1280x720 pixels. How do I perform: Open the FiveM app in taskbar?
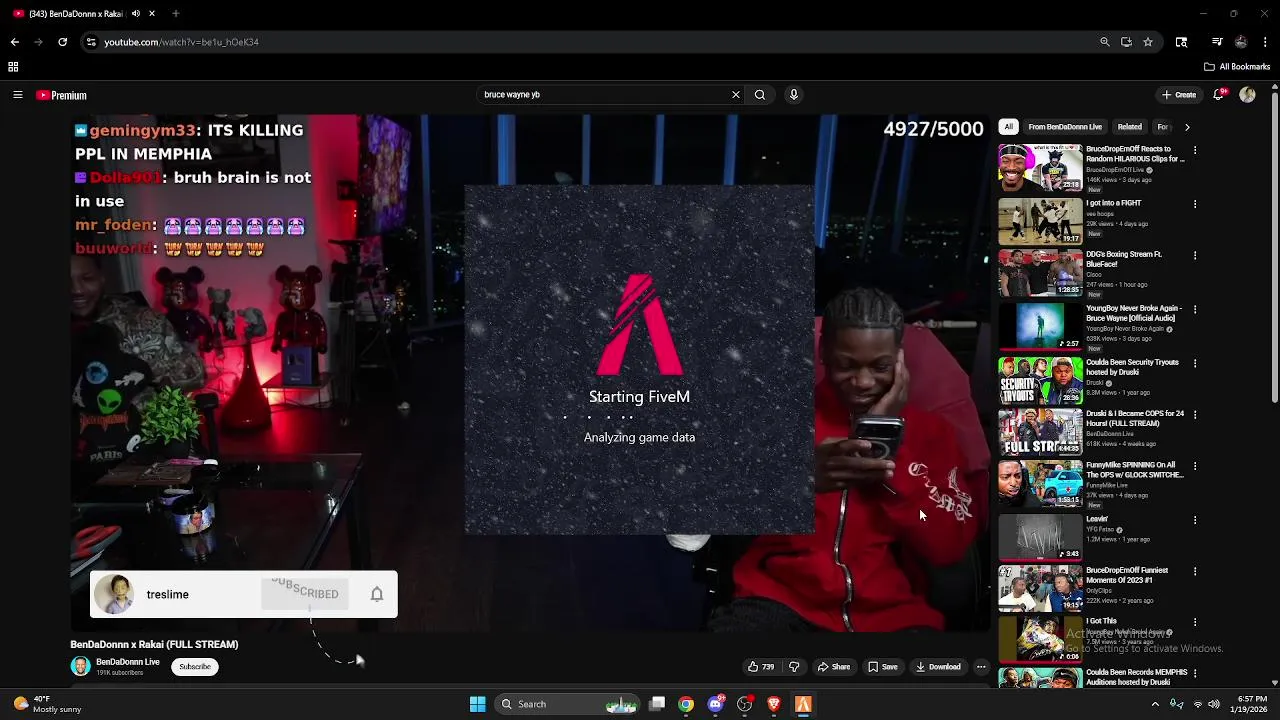click(x=802, y=704)
